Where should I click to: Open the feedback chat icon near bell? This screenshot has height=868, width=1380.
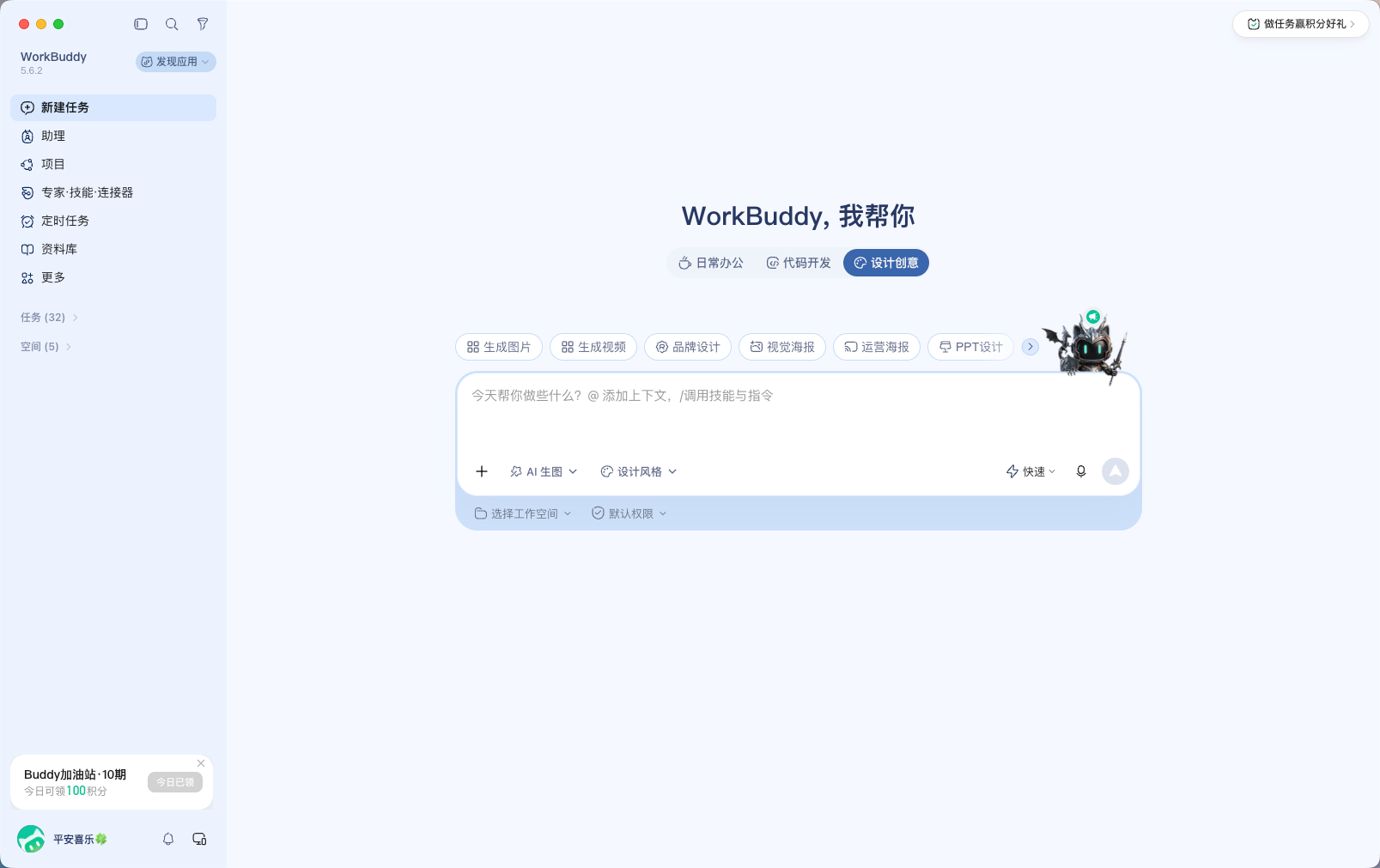(199, 839)
